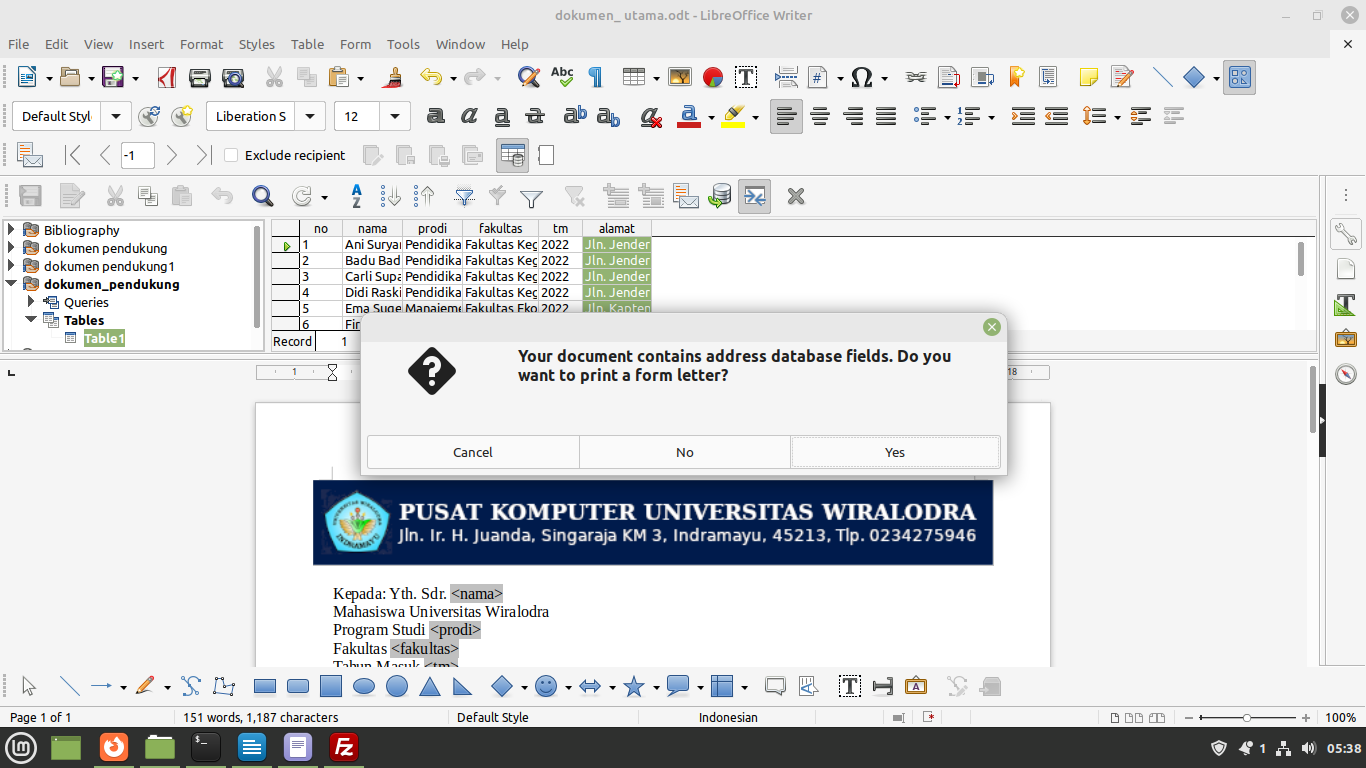The image size is (1366, 768).
Task: Open the File menu
Action: [18, 44]
